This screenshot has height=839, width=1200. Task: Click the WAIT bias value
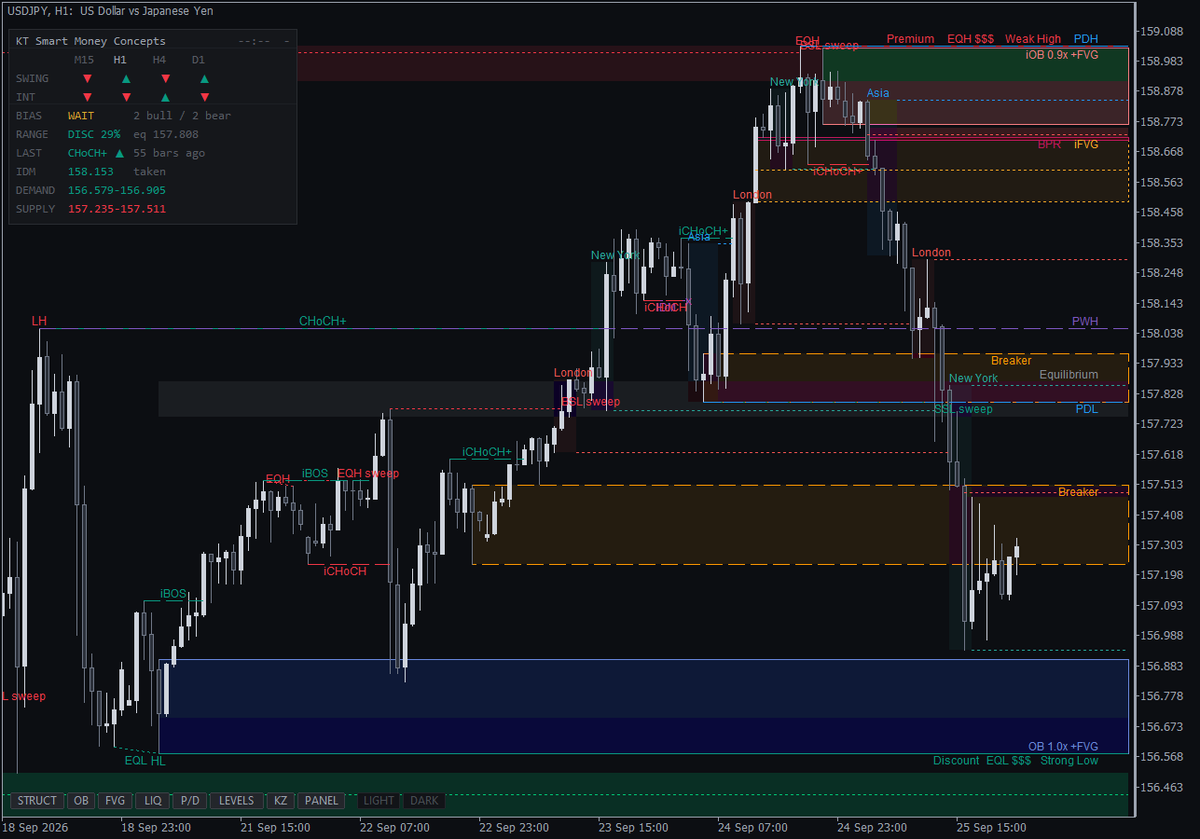[x=81, y=116]
